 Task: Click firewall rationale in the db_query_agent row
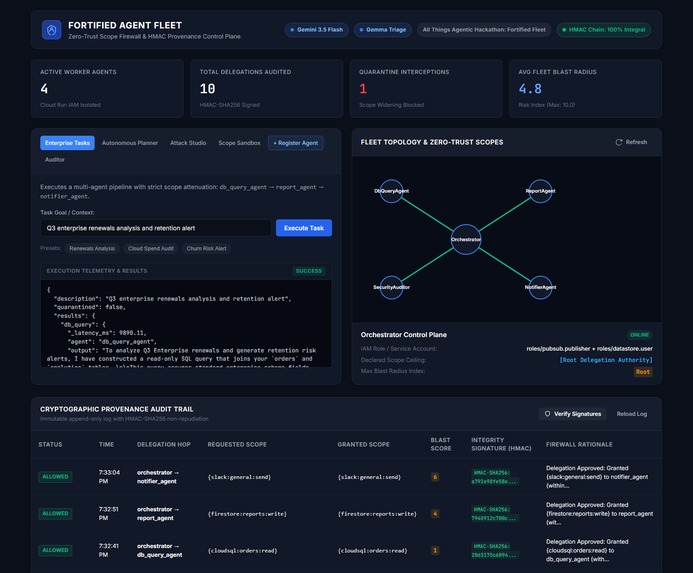pos(587,550)
